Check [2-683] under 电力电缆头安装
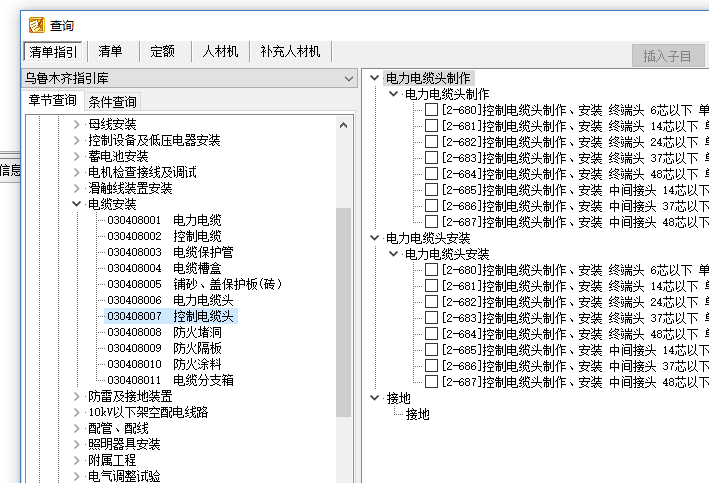The width and height of the screenshot is (709, 483). pyautogui.click(x=432, y=318)
